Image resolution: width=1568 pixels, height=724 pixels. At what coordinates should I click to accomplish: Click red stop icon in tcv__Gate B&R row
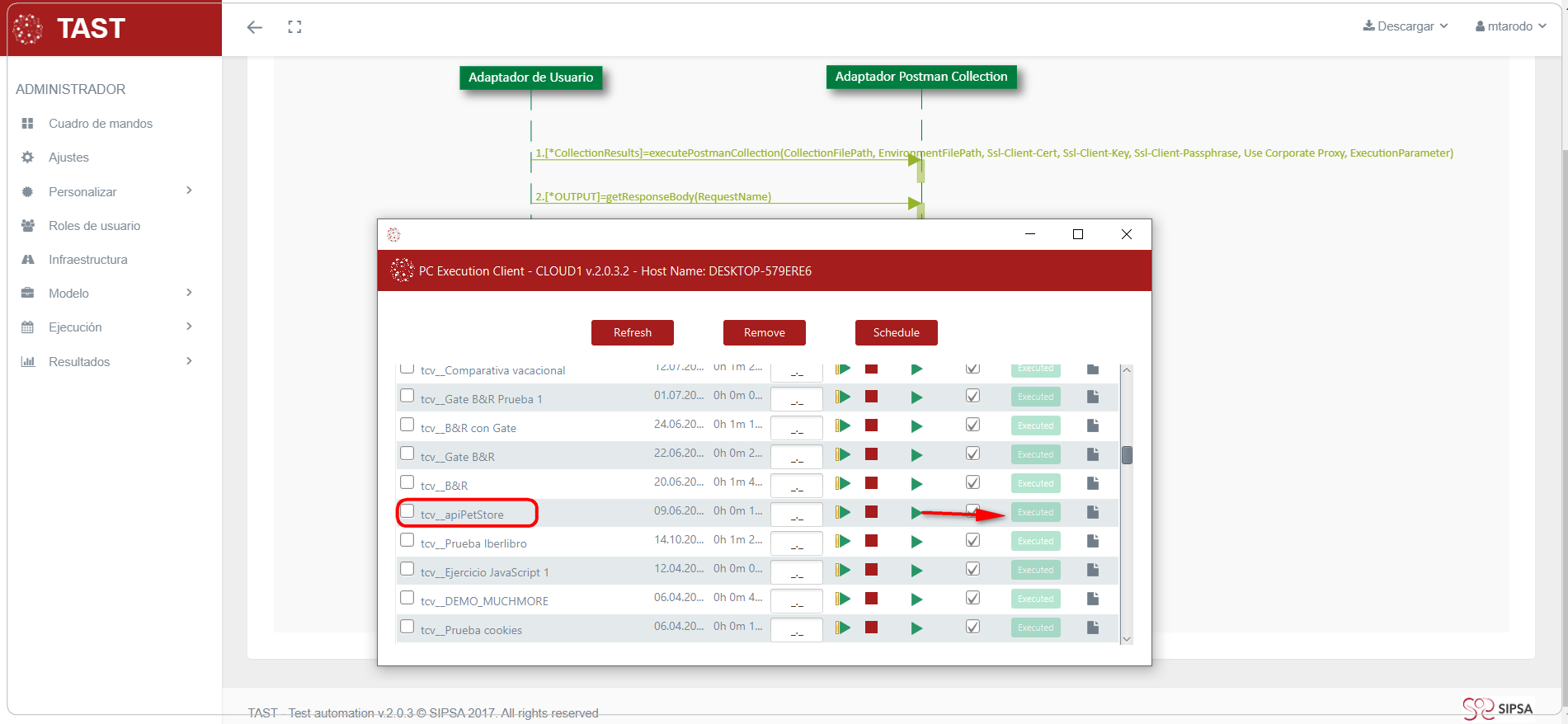pyautogui.click(x=871, y=454)
